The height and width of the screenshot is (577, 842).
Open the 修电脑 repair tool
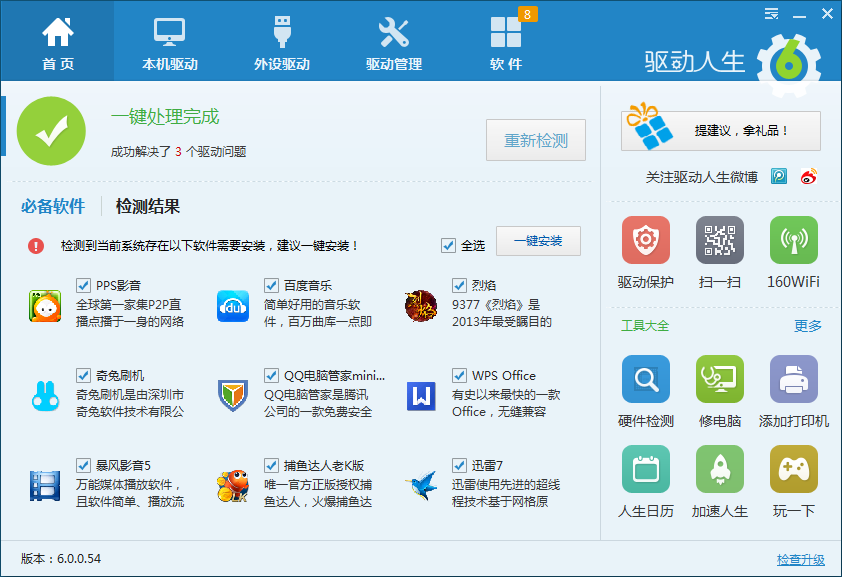(x=720, y=379)
